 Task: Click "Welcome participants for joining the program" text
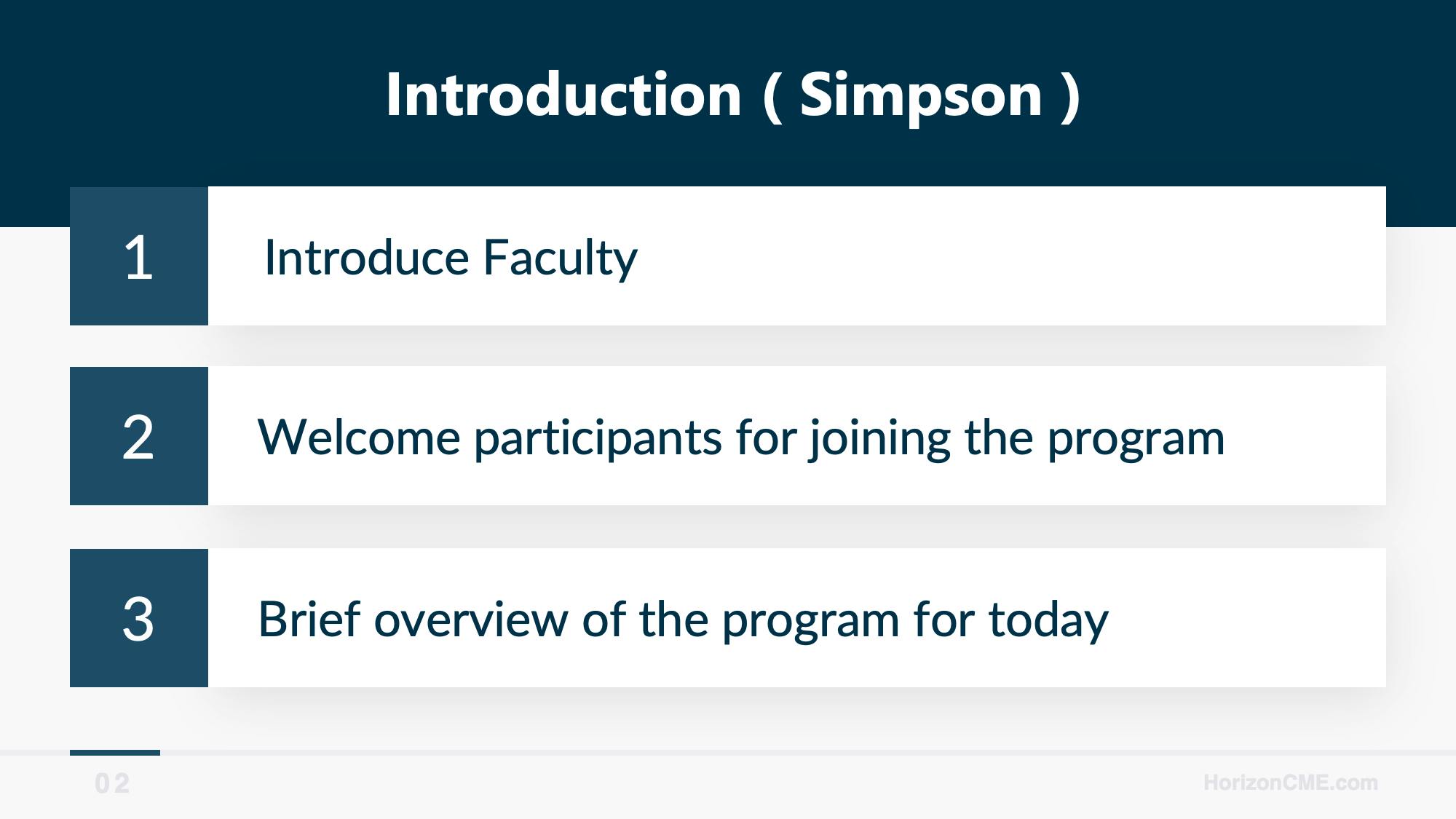click(741, 438)
